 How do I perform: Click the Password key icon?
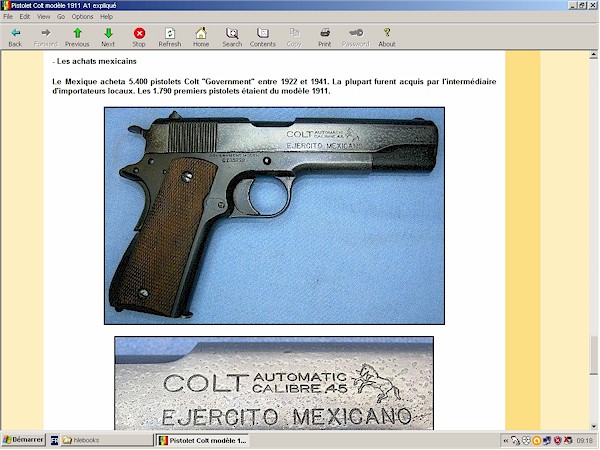(356, 33)
